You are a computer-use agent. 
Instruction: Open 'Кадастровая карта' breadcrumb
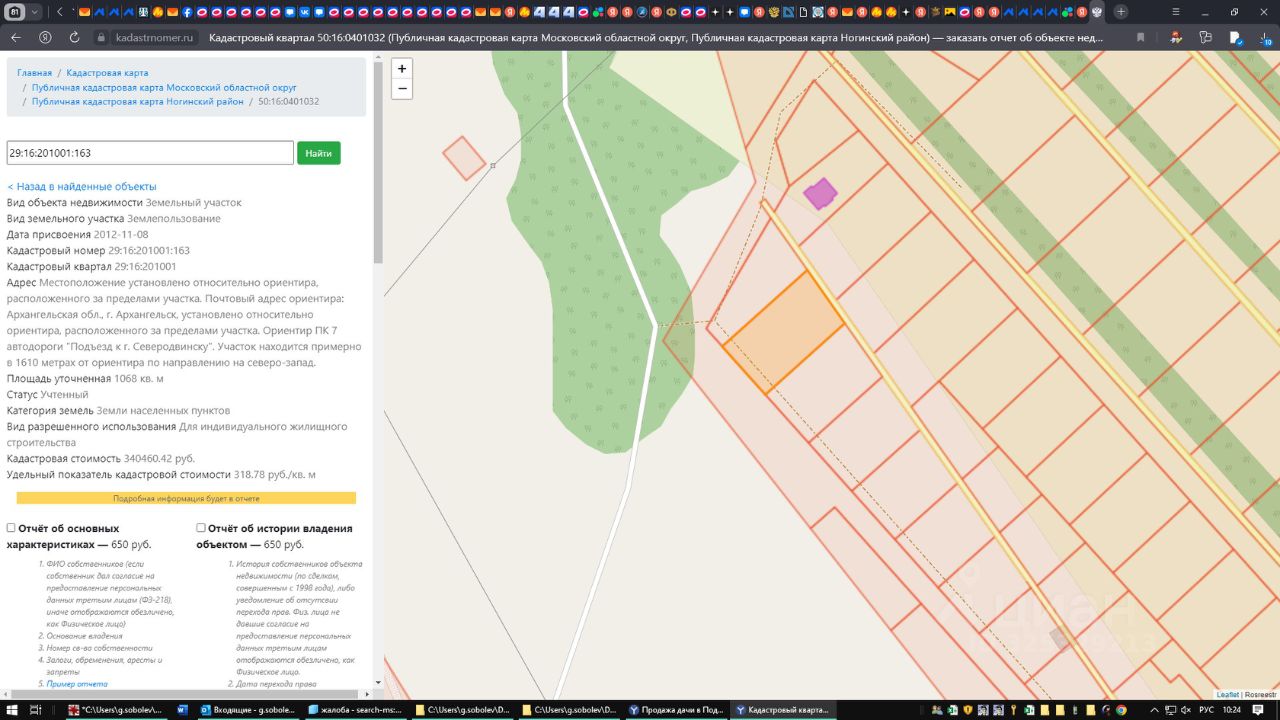point(107,73)
